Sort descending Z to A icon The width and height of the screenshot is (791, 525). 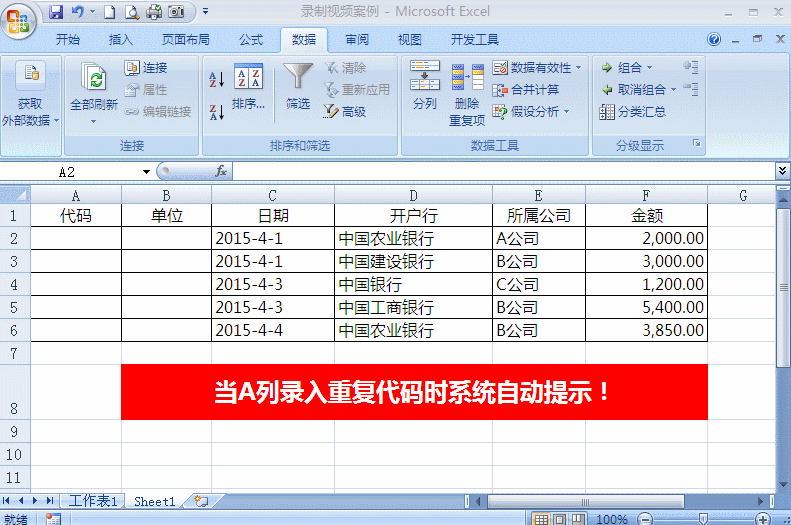pyautogui.click(x=216, y=112)
